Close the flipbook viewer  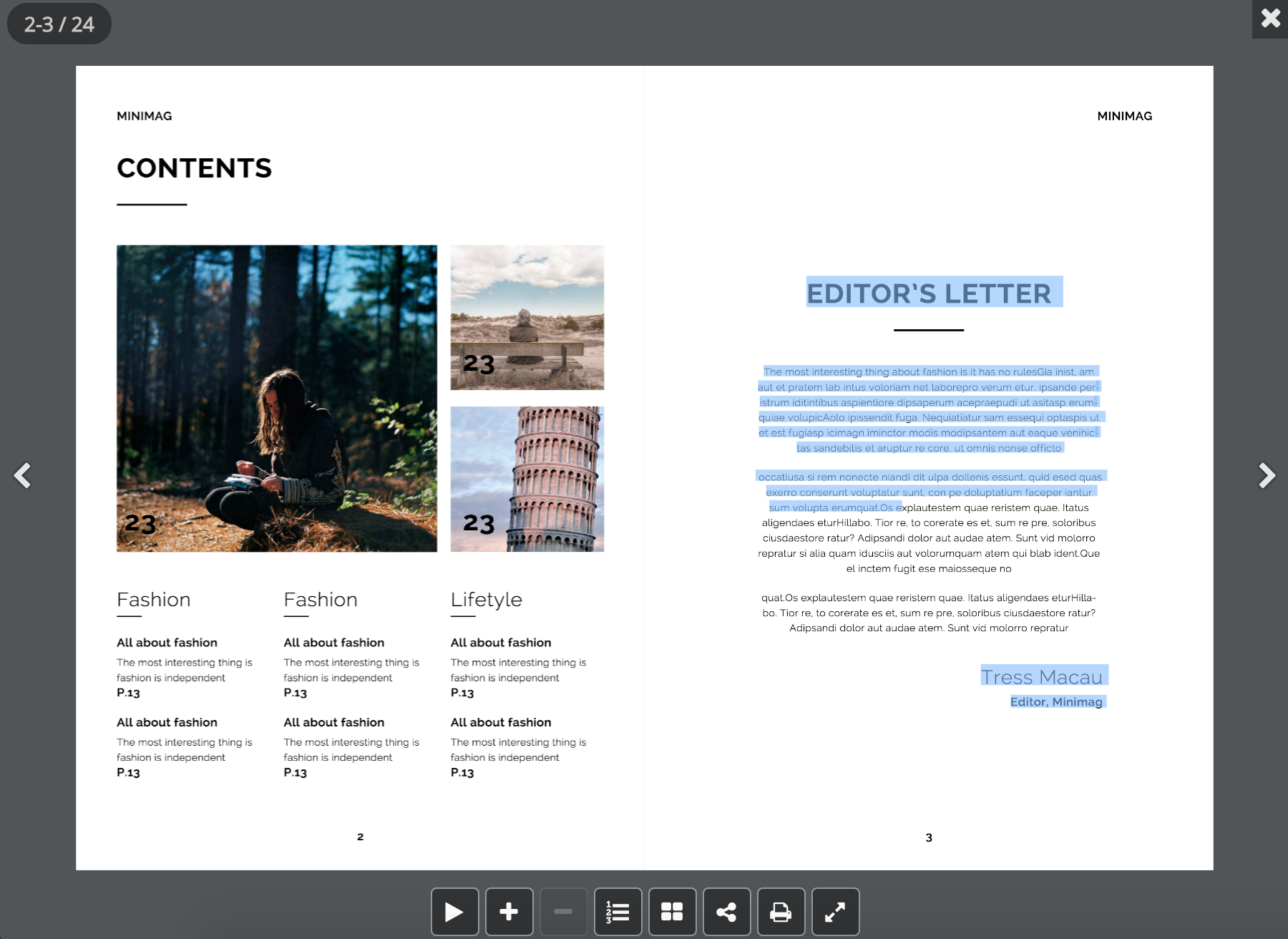[1270, 18]
